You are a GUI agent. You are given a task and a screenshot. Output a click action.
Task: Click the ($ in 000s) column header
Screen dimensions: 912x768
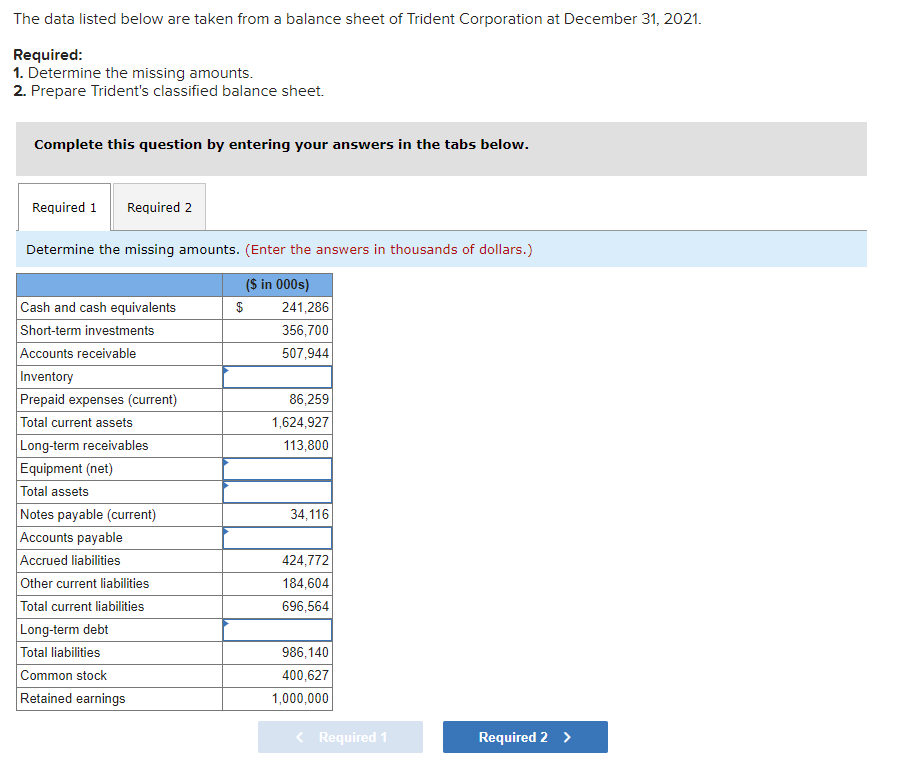[x=277, y=285]
